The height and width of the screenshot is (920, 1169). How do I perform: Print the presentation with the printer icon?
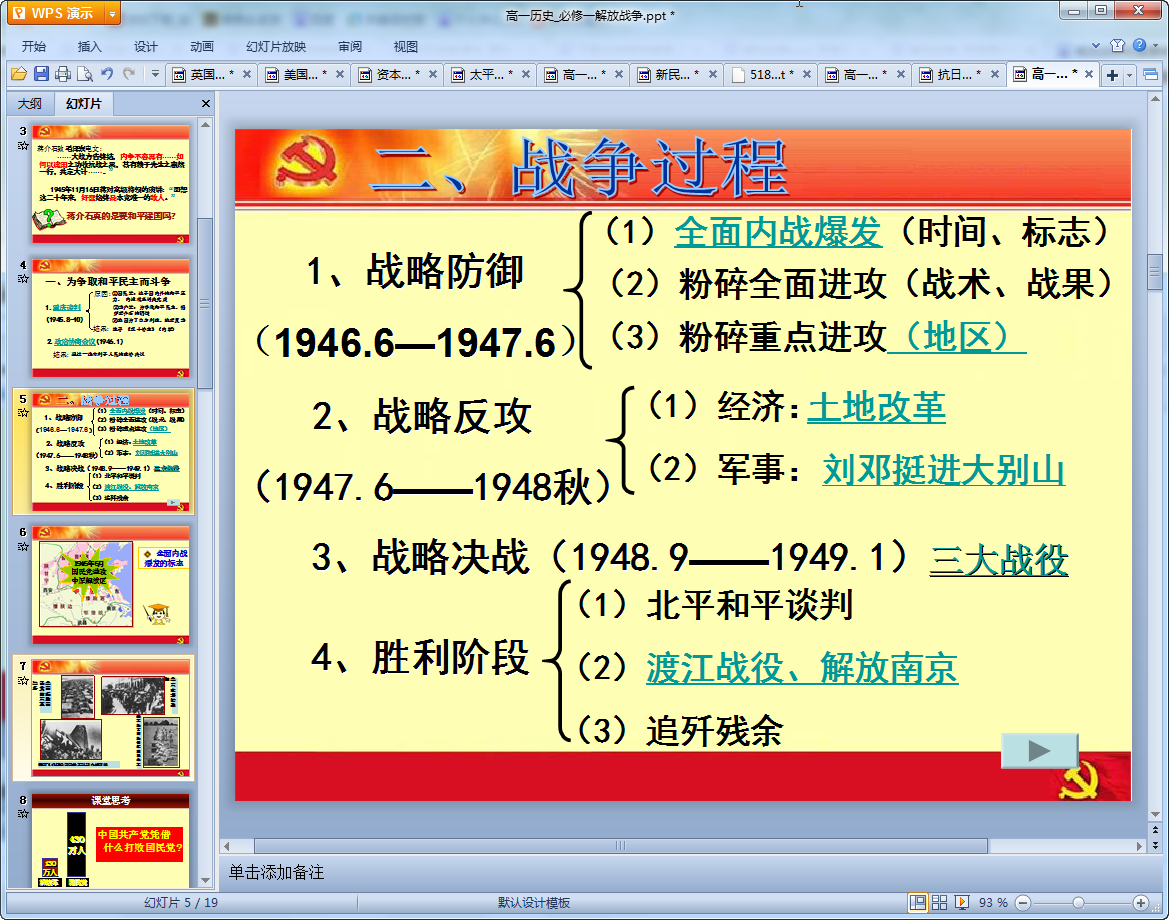63,74
